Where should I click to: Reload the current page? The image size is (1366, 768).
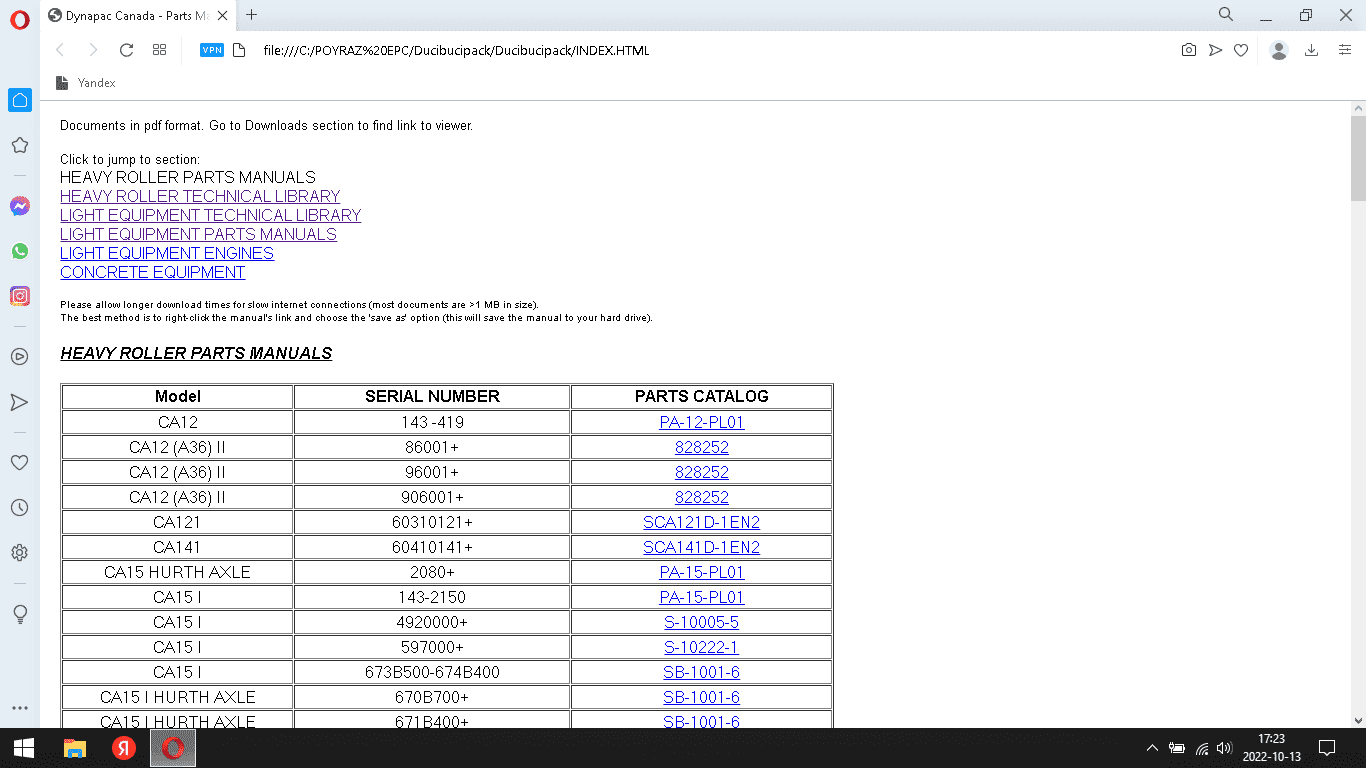point(126,50)
